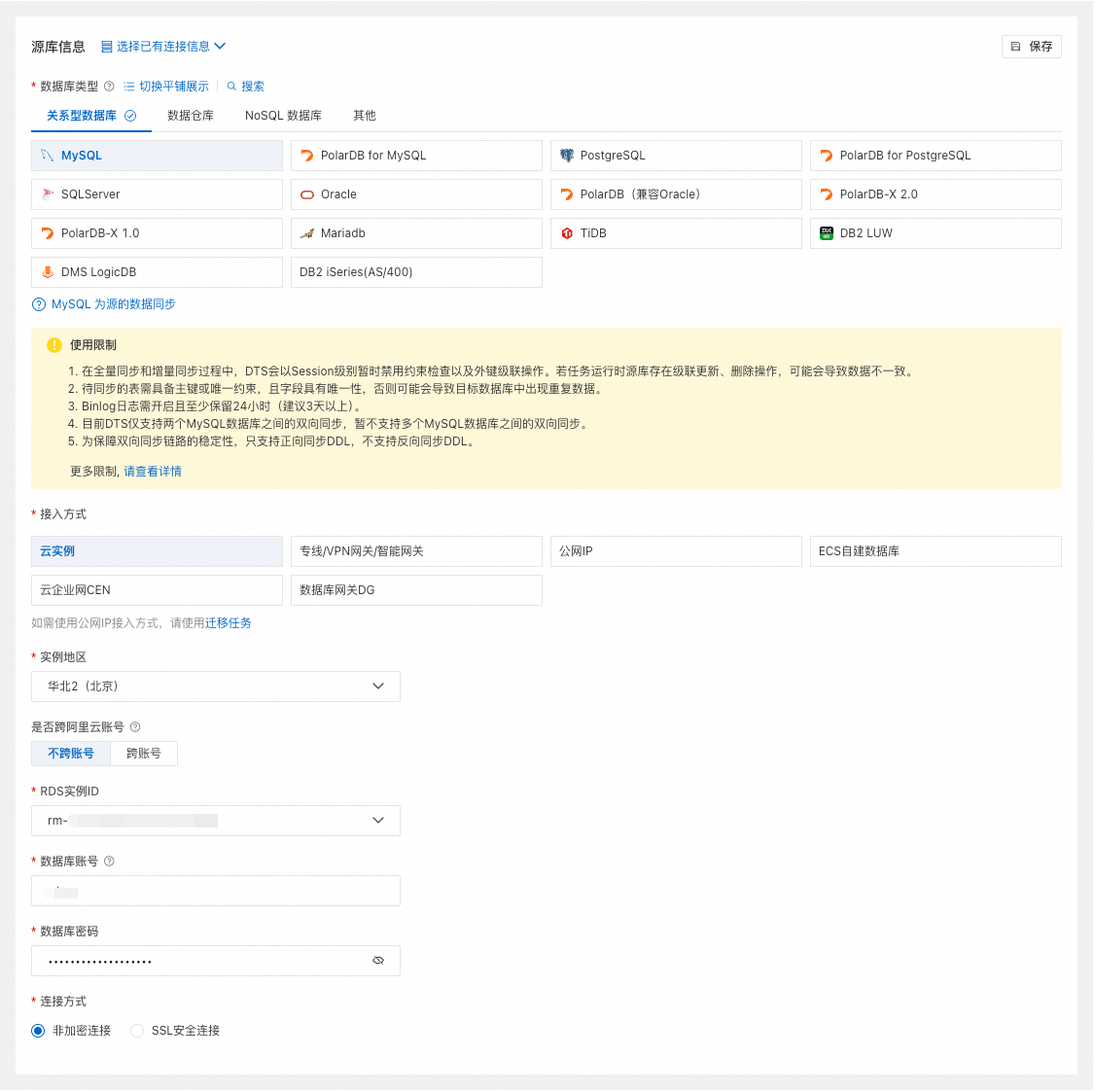Click help icon beside 是否跨阿里云账号
Viewport: 1095px width, 1092px height.
pos(135,727)
